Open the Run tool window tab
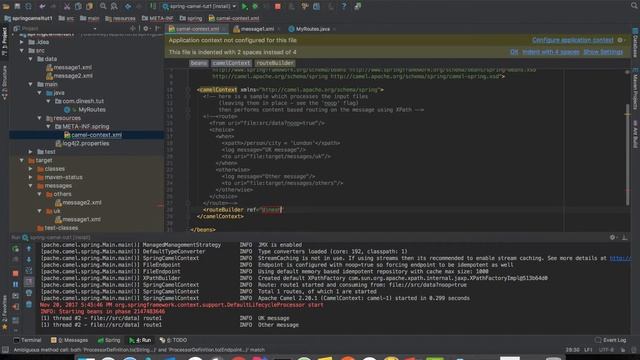The image size is (640, 360). [140, 340]
